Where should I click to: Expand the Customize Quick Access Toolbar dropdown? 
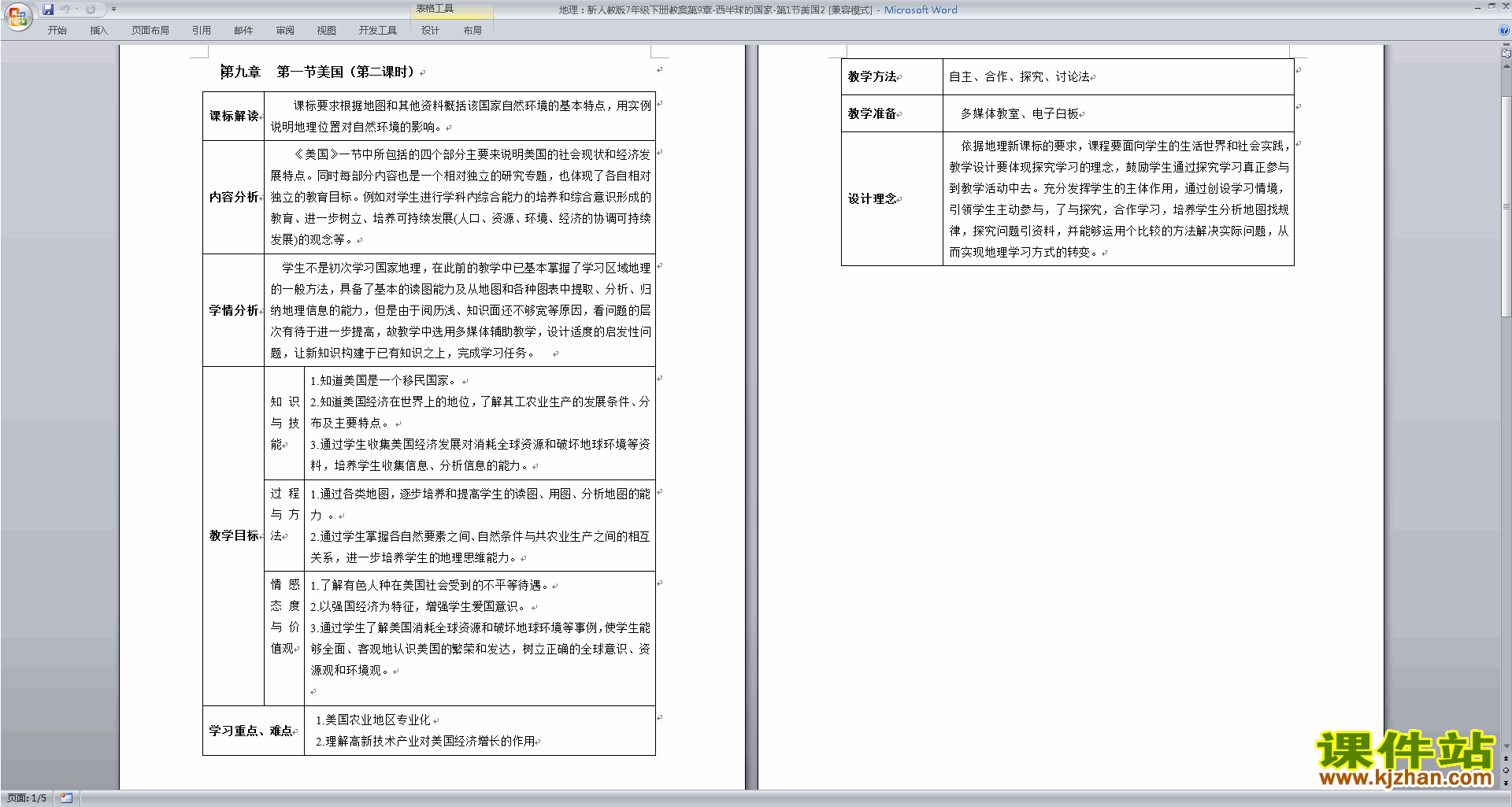[x=113, y=9]
